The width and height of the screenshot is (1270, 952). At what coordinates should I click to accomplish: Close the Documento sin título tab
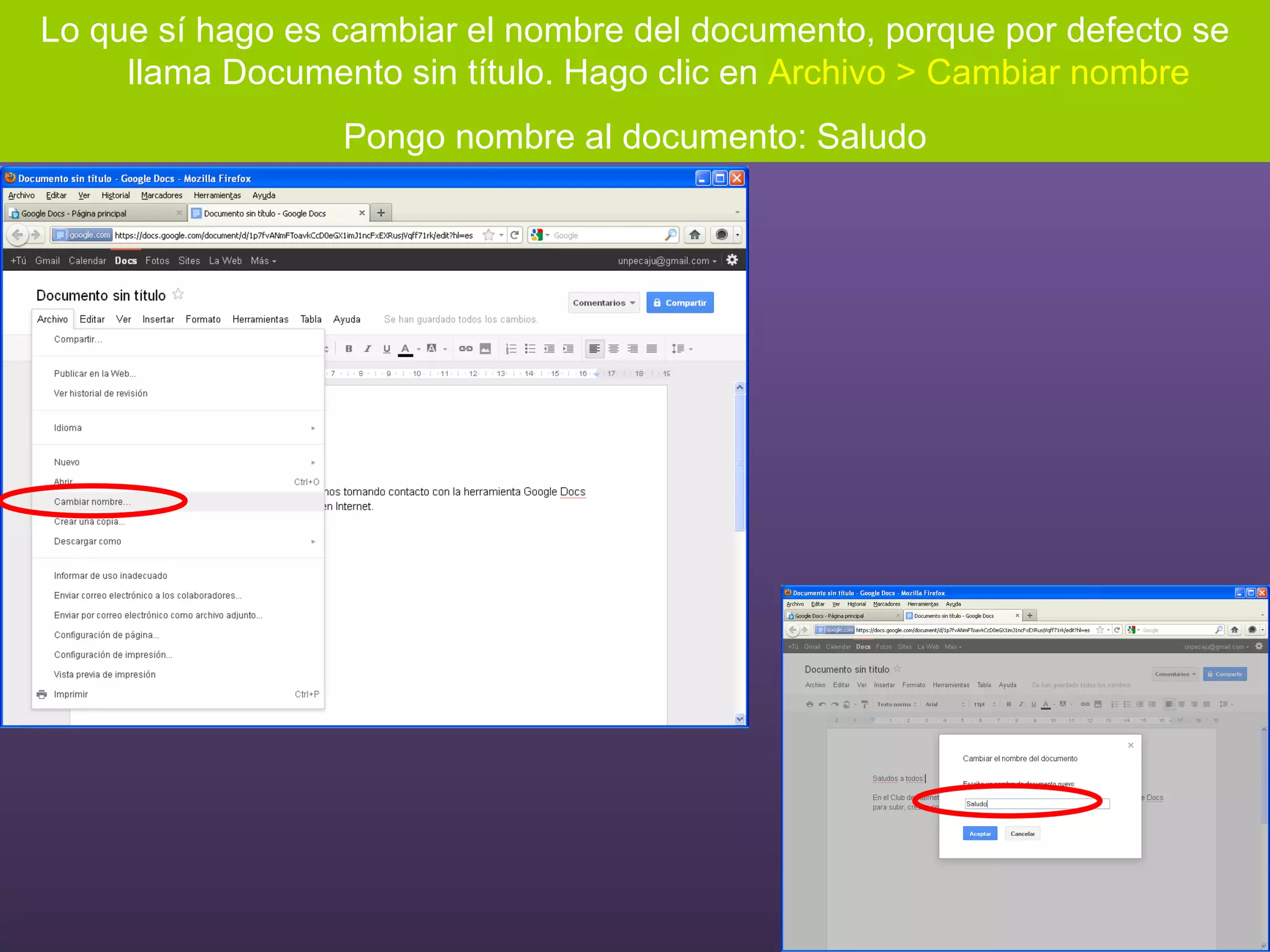coord(362,213)
